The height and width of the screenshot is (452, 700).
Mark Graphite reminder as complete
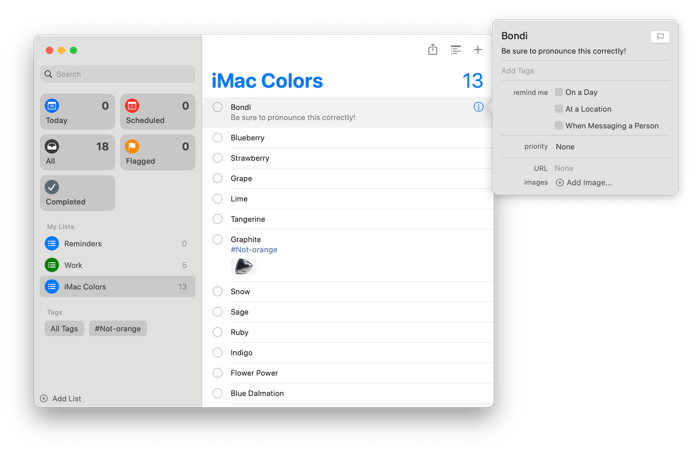pyautogui.click(x=217, y=239)
